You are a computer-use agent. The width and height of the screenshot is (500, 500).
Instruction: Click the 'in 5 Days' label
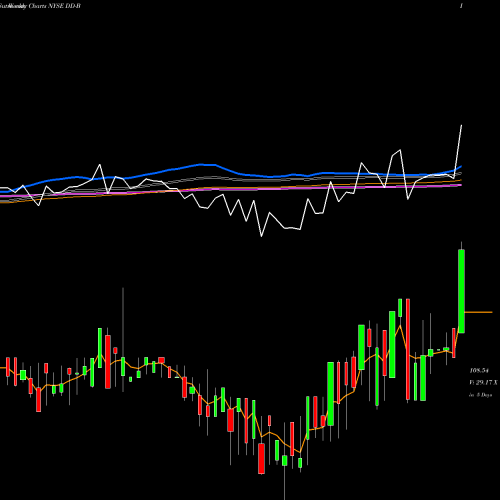pos(480,395)
